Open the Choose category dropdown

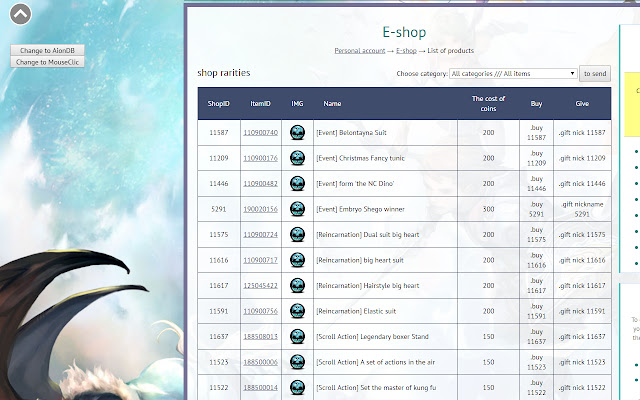513,73
